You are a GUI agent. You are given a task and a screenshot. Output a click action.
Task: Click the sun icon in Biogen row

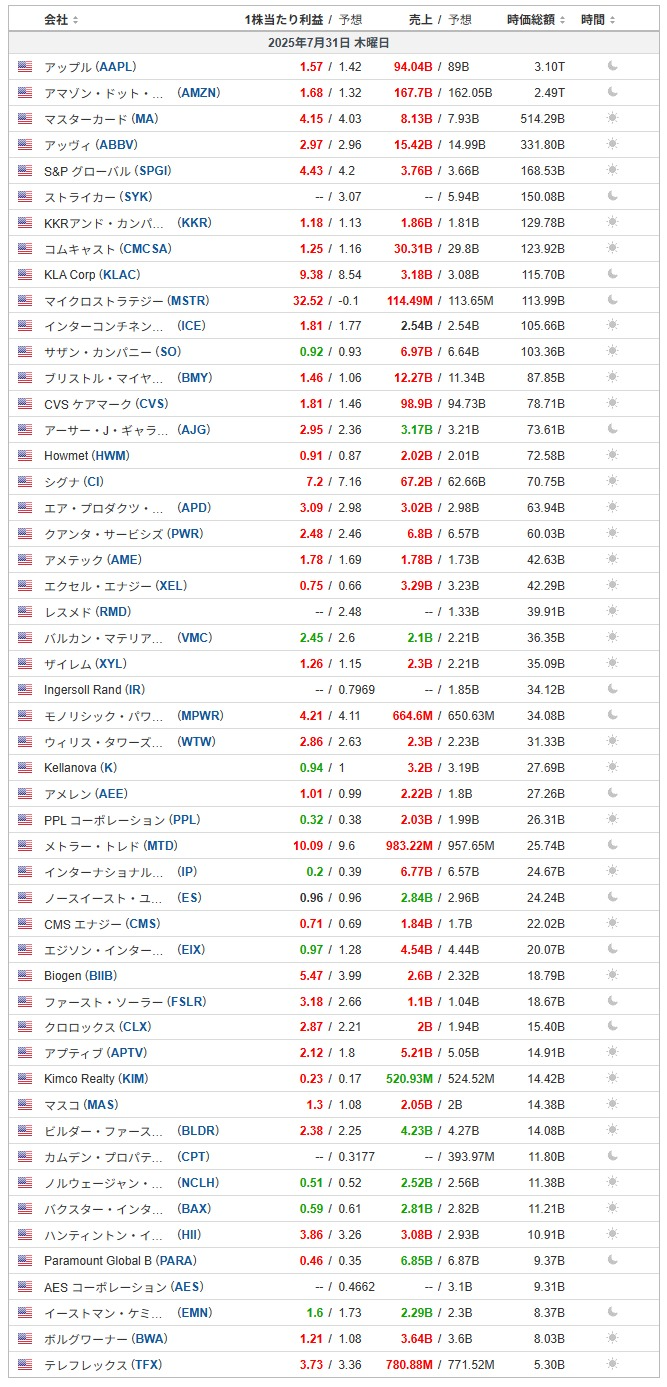click(x=613, y=975)
